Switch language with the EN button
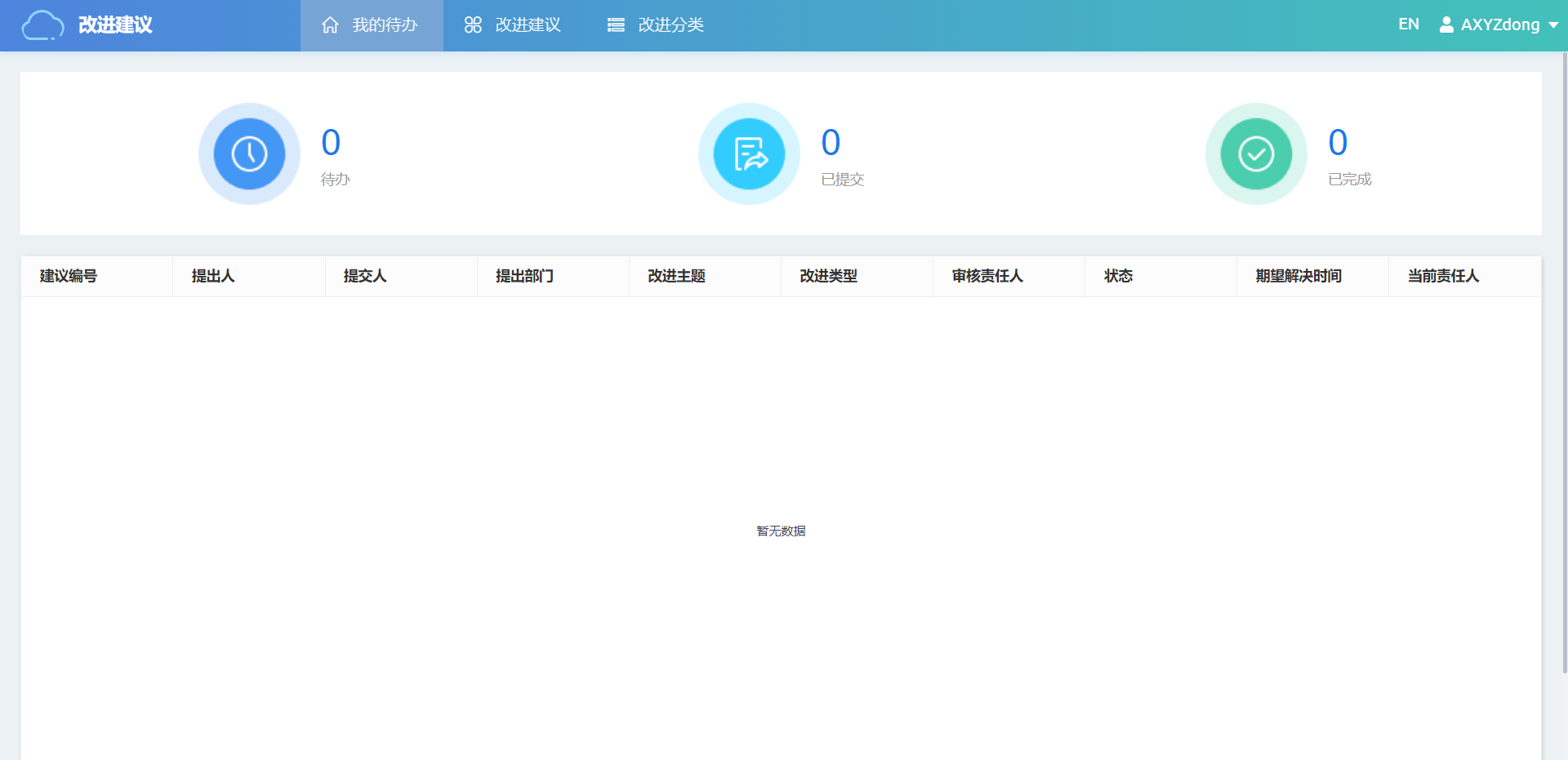 click(1409, 24)
